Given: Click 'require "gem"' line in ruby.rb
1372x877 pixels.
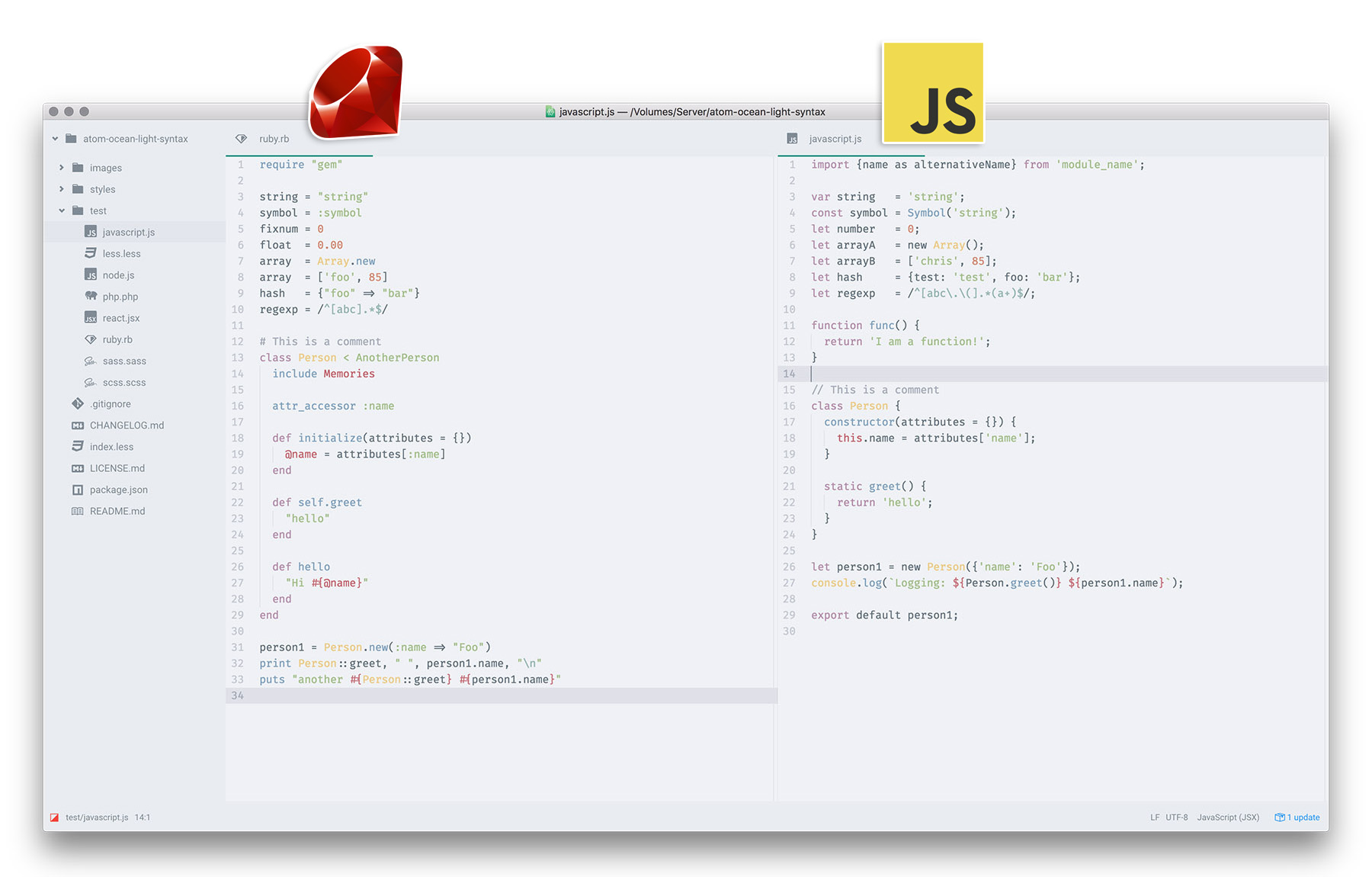Looking at the screenshot, I should click(x=300, y=165).
